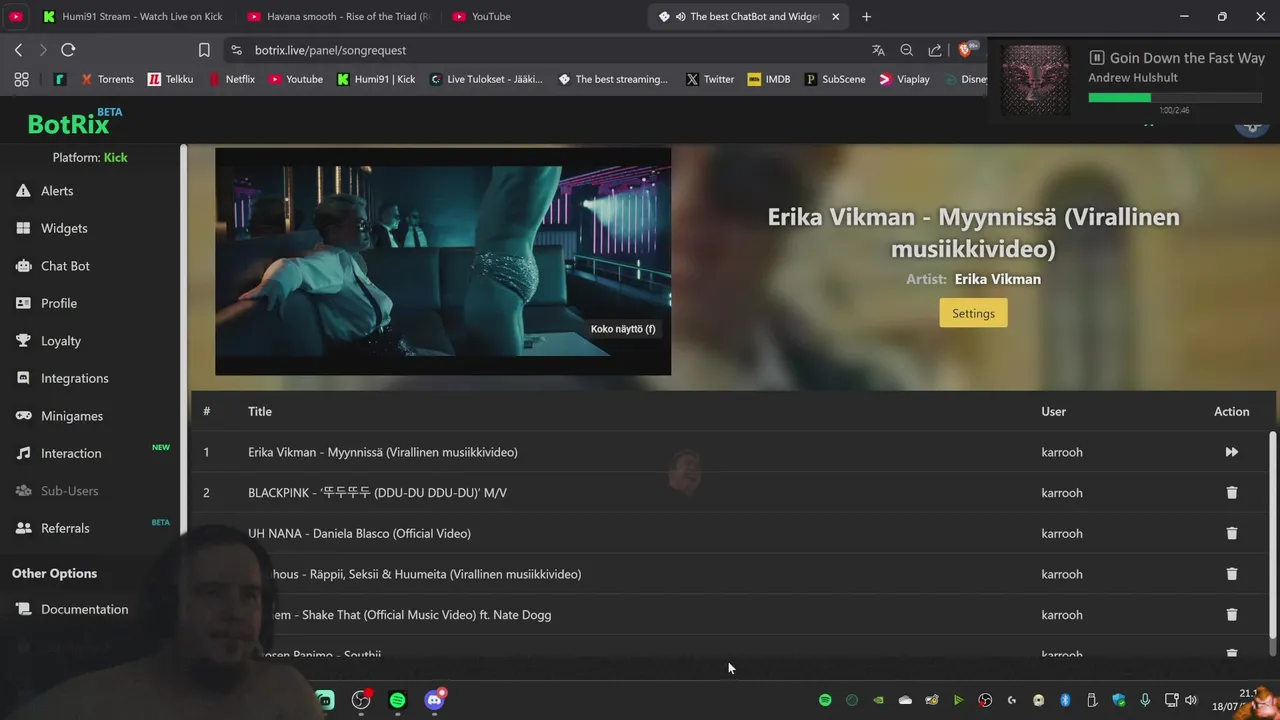Viewport: 1280px width, 720px height.
Task: Click the Title column header
Action: coord(260,411)
